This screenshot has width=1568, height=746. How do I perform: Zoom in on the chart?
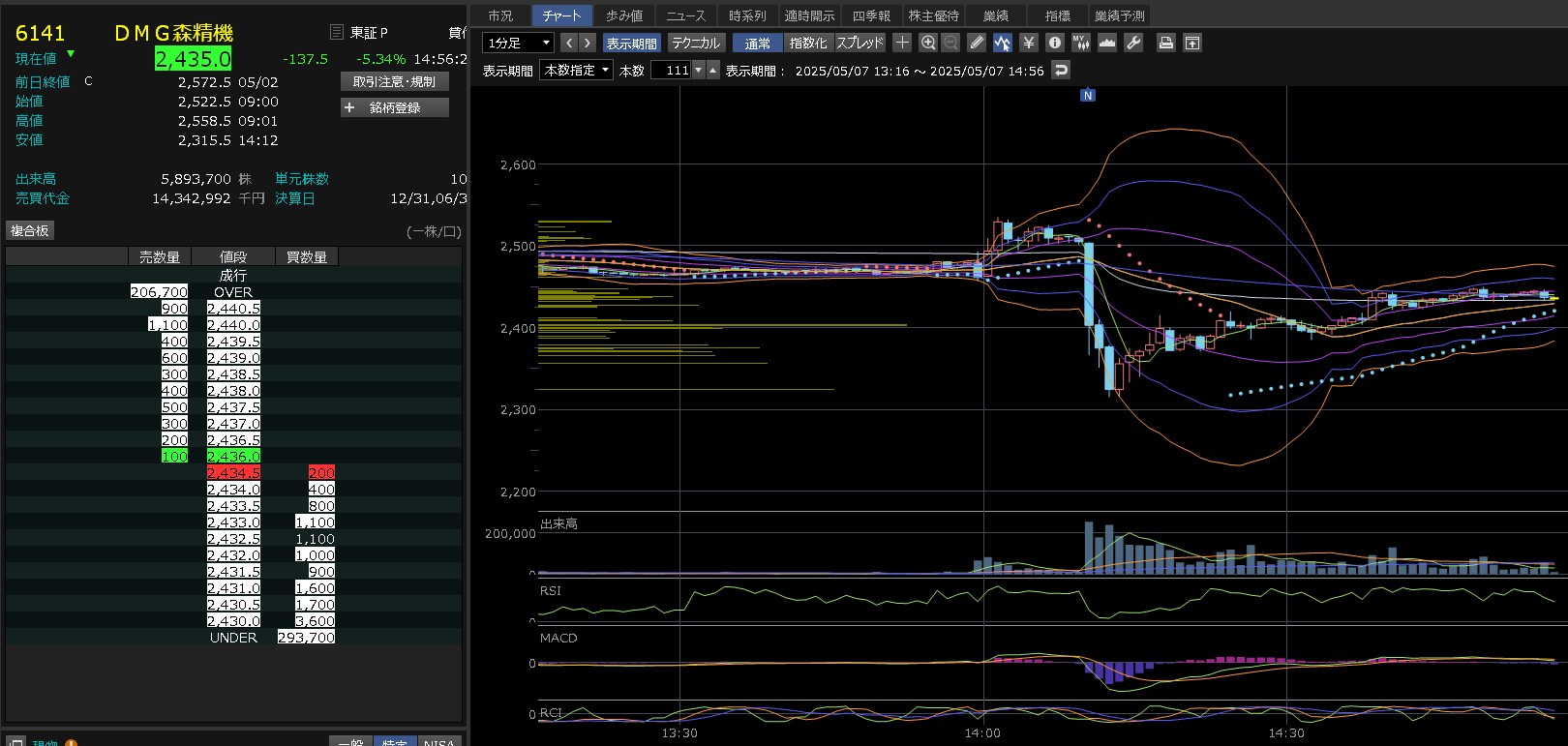pos(928,43)
